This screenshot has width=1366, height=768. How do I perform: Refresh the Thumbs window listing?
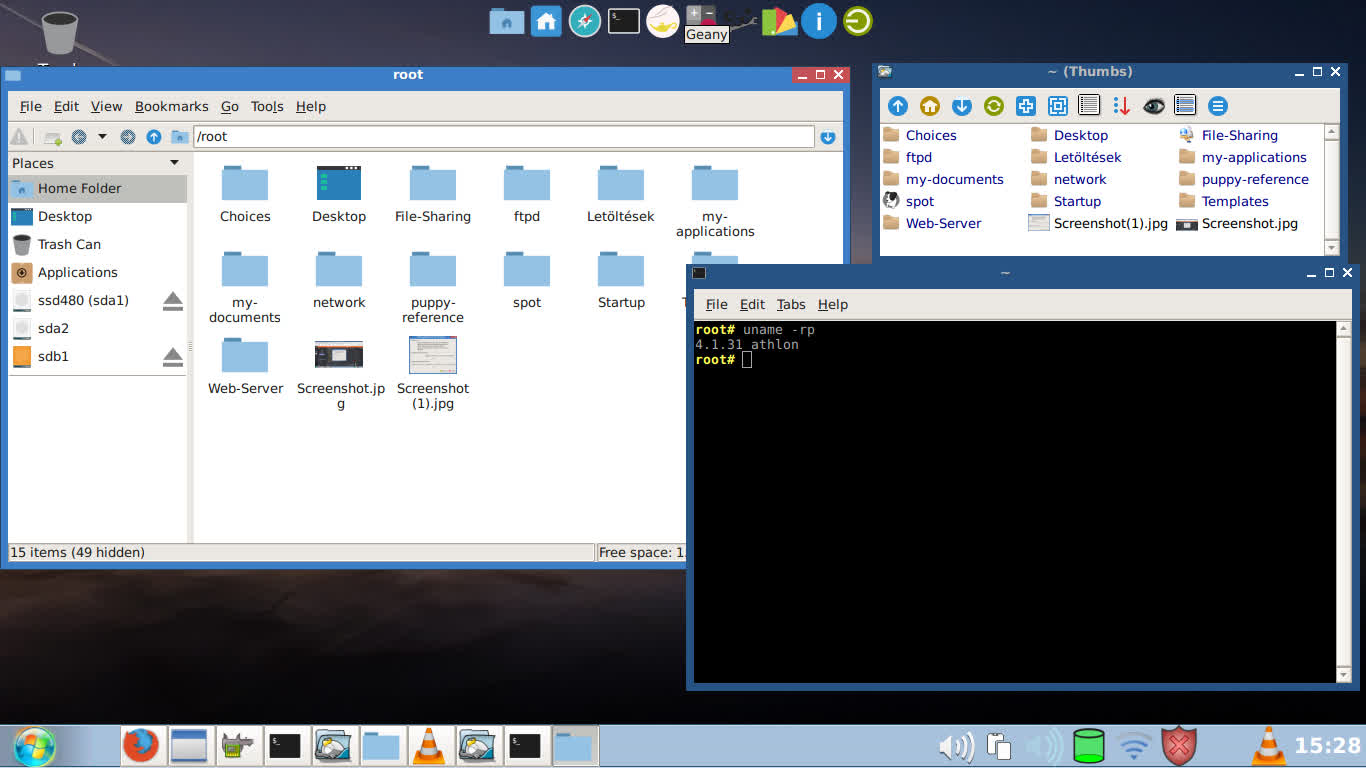994,106
